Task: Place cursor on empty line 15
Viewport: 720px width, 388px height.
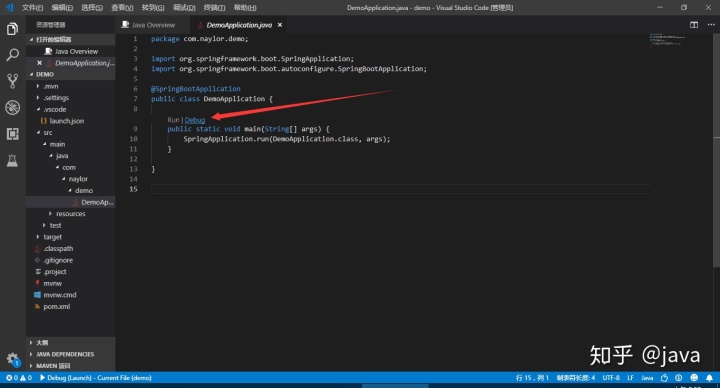Action: point(399,189)
